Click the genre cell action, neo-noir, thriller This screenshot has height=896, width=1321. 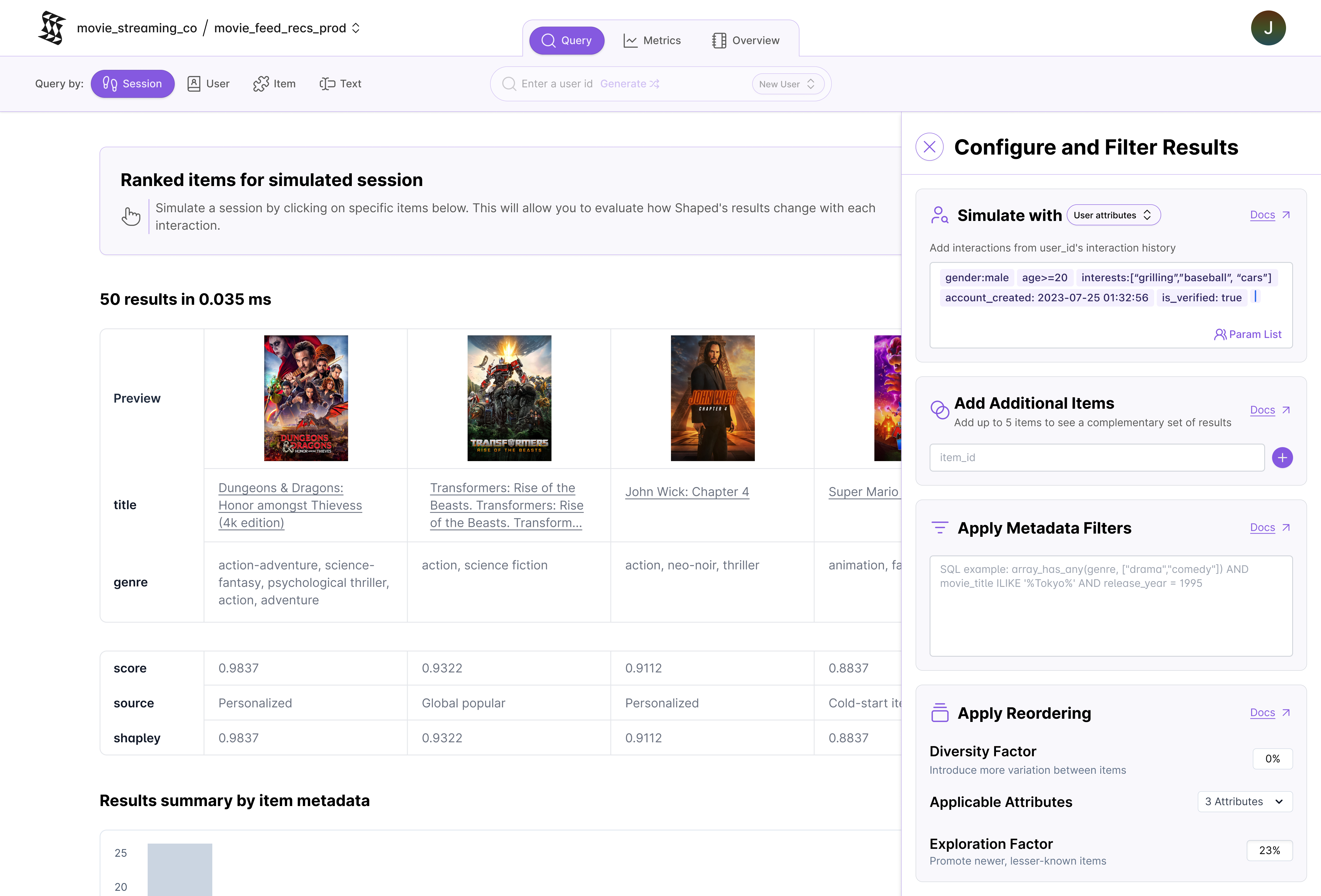coord(692,565)
